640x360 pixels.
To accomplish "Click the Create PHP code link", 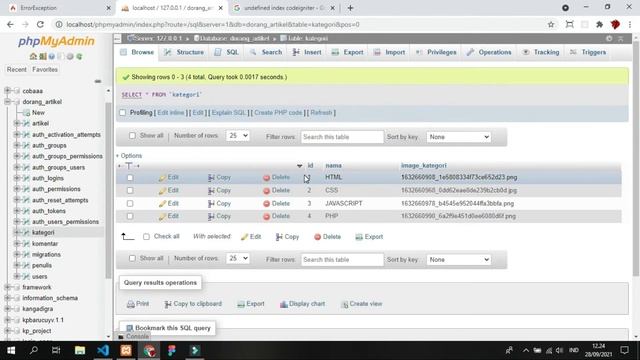I will pyautogui.click(x=278, y=113).
